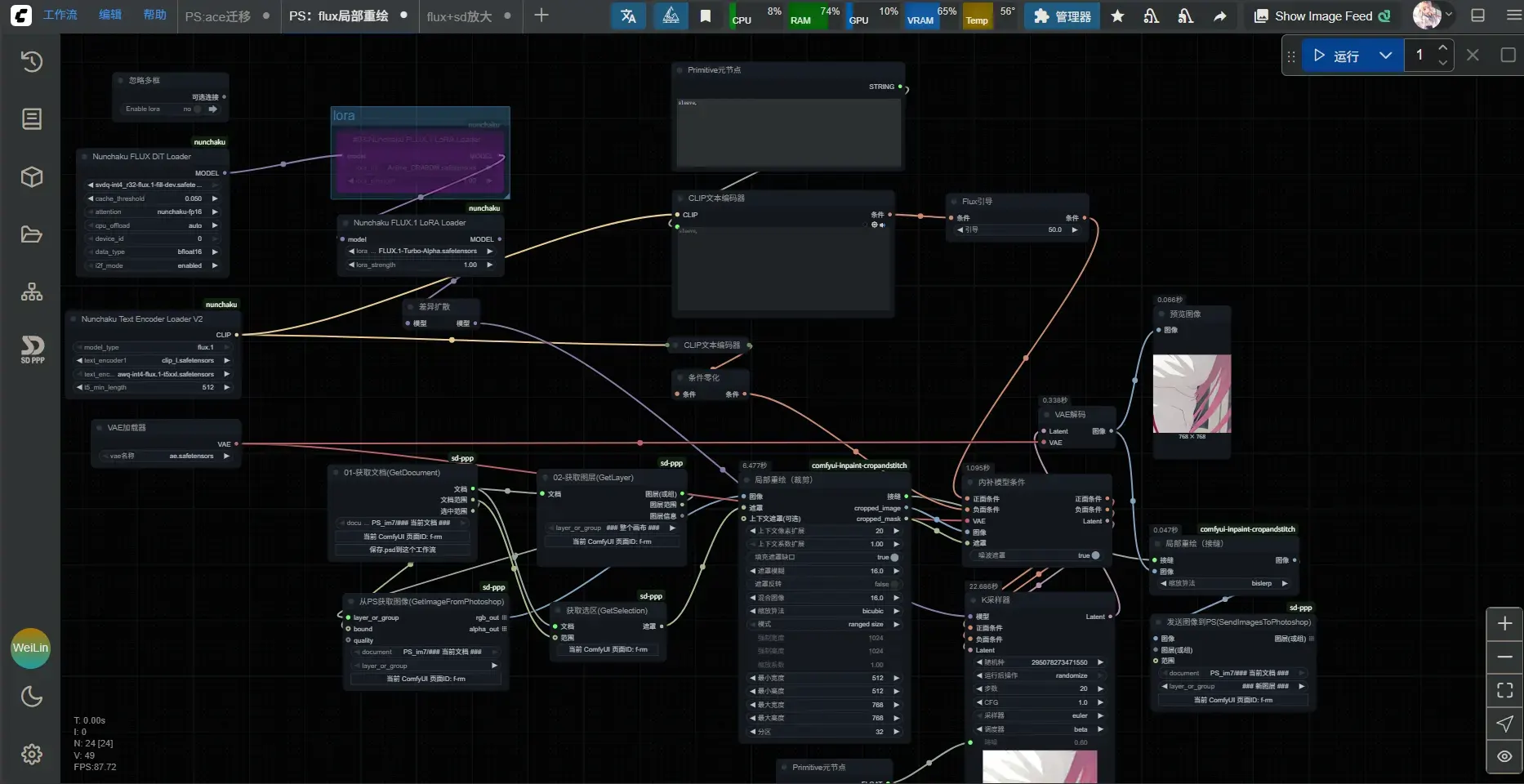Switch to the flux+sd放大 tab
Image resolution: width=1524 pixels, height=784 pixels.
pos(459,16)
